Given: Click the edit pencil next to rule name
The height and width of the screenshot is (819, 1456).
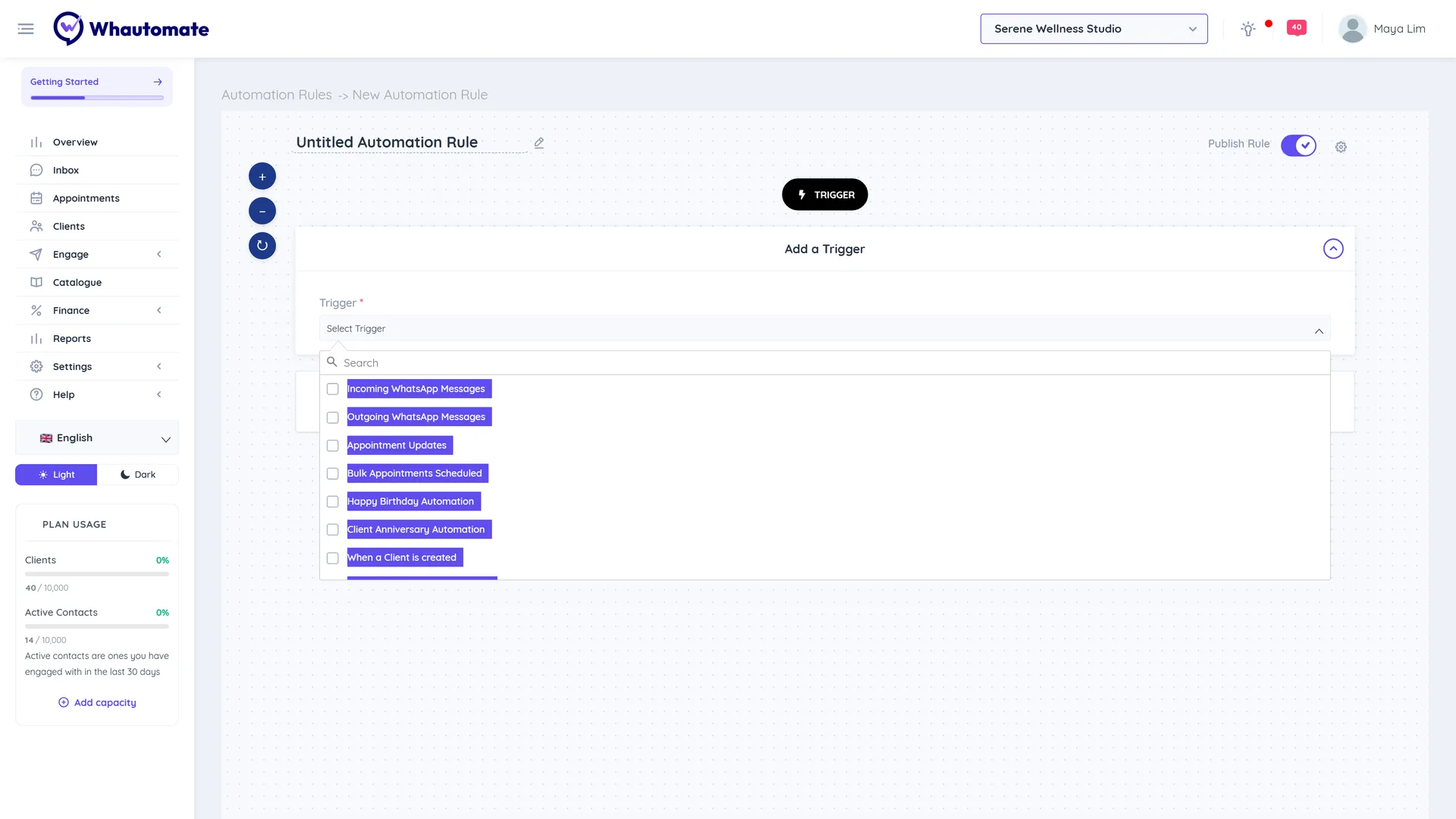Looking at the screenshot, I should point(539,143).
